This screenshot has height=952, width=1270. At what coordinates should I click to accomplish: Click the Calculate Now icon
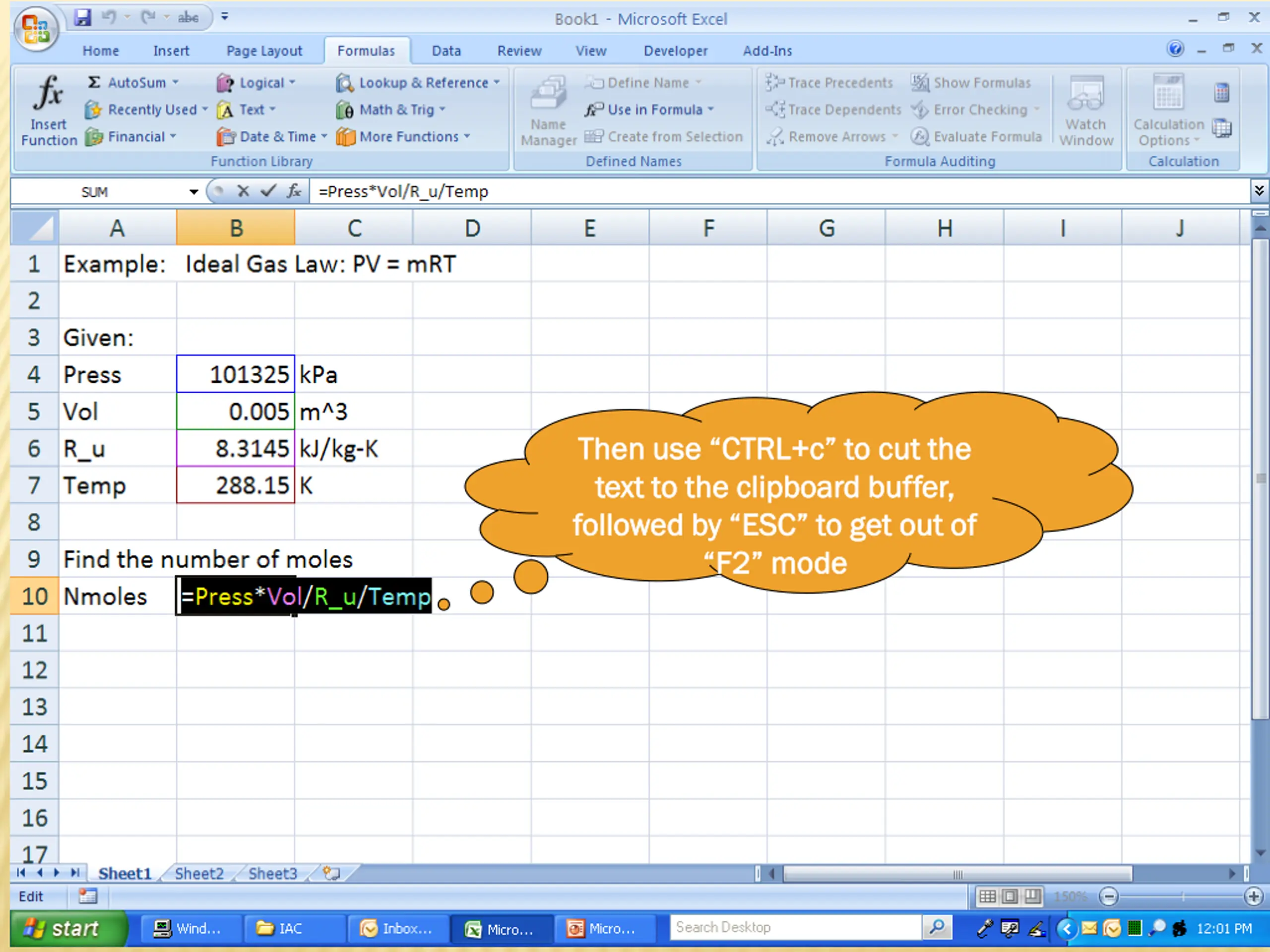[x=1222, y=92]
